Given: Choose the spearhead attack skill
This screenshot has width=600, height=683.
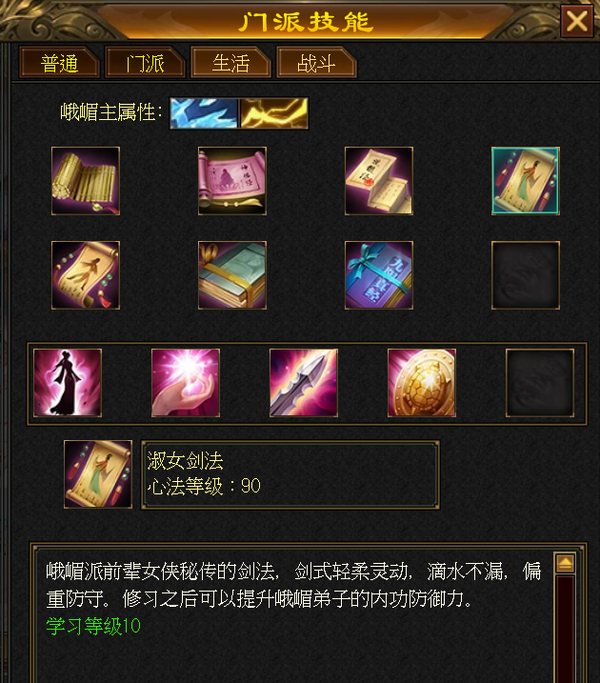Looking at the screenshot, I should tap(304, 383).
